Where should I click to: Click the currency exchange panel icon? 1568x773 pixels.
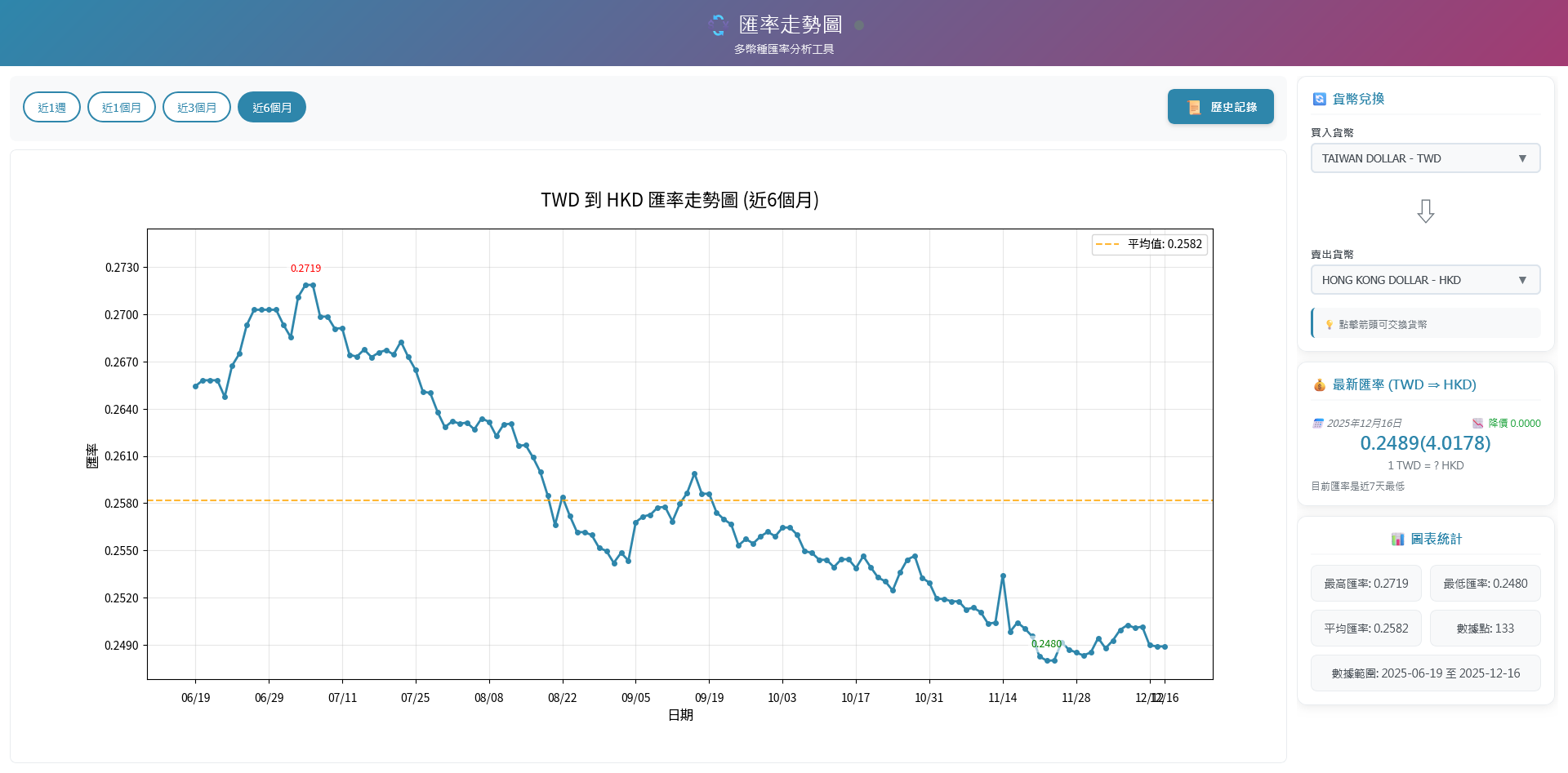pyautogui.click(x=1319, y=99)
